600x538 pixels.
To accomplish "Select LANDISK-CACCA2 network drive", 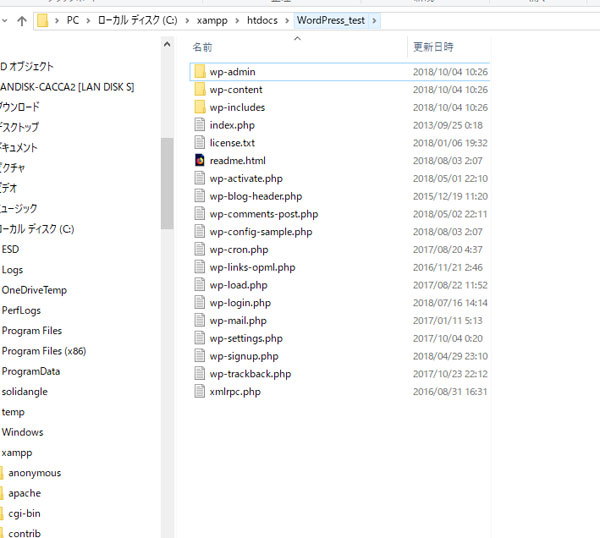I will pos(67,87).
